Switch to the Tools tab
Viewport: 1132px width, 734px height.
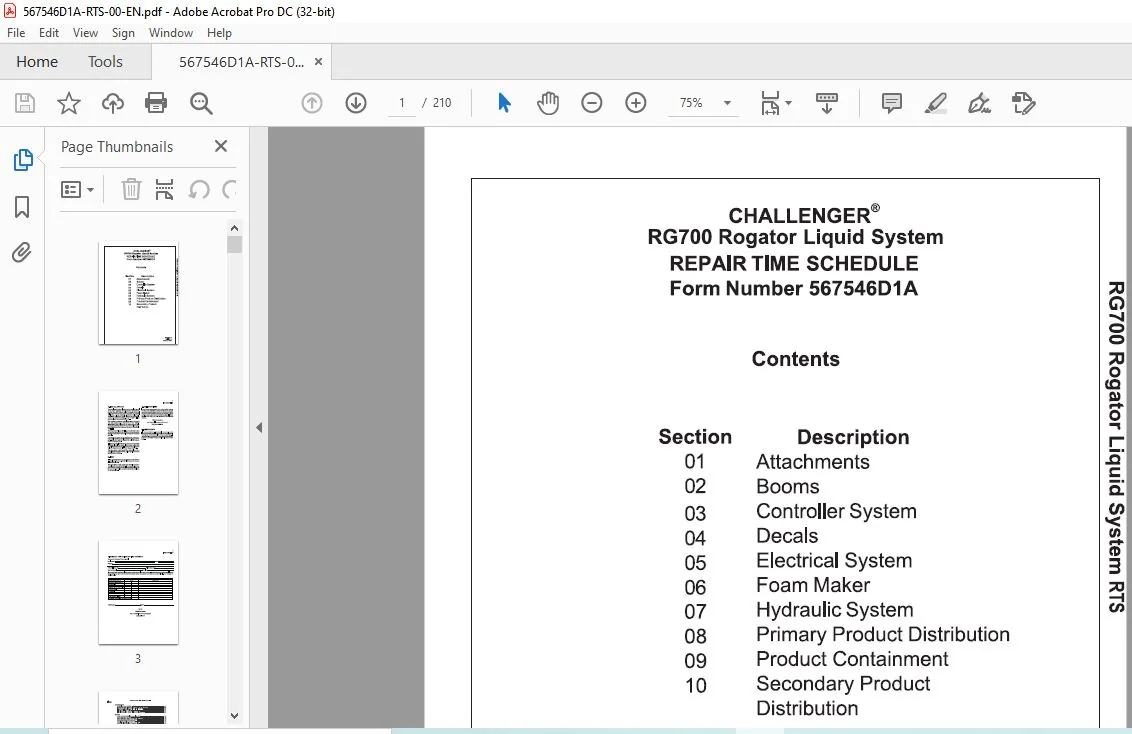pyautogui.click(x=105, y=61)
